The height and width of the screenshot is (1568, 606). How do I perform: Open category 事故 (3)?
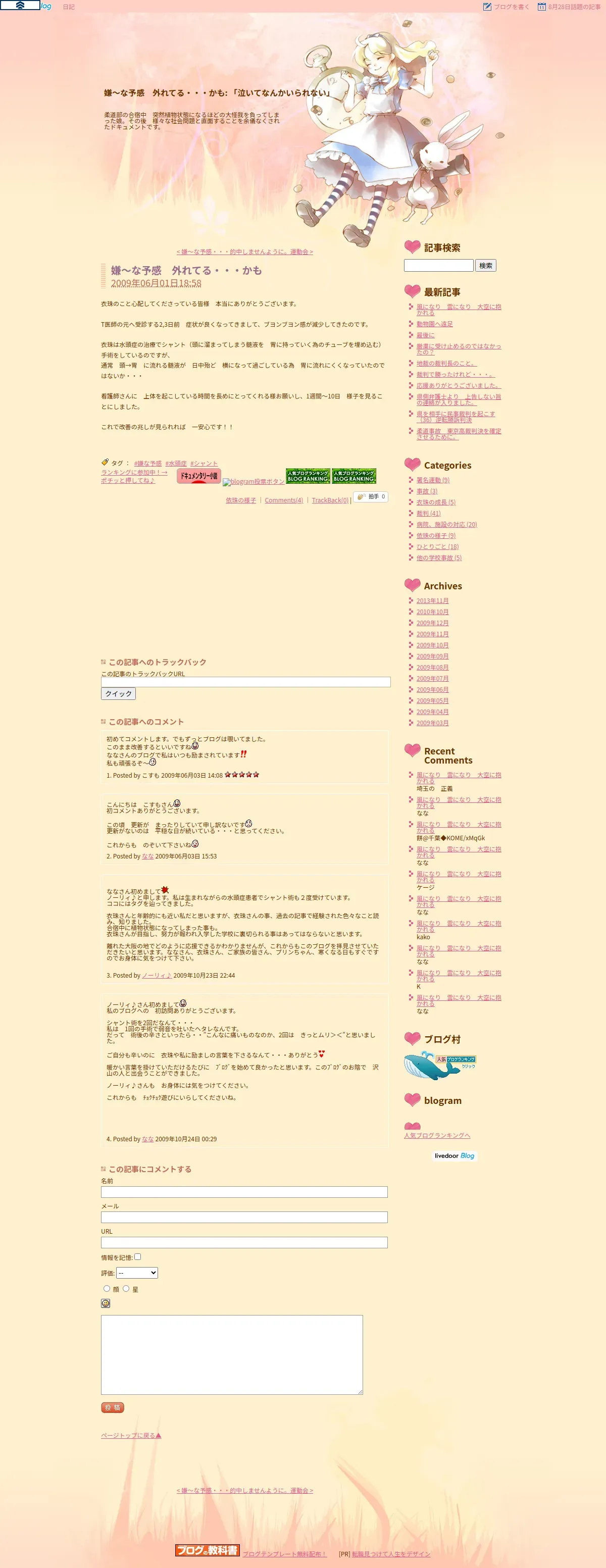(x=427, y=491)
